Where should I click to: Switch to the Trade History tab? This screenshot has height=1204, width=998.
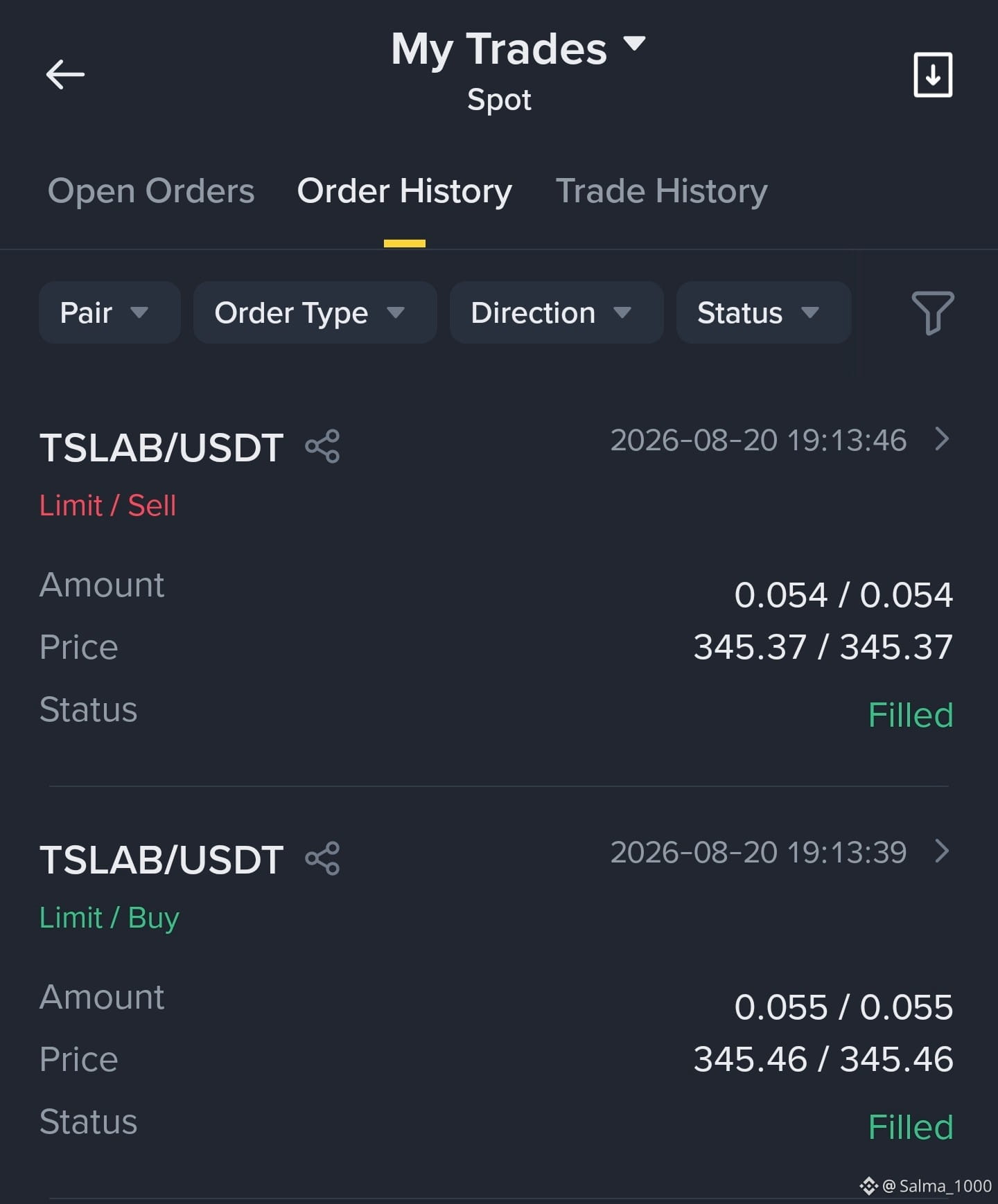(662, 191)
